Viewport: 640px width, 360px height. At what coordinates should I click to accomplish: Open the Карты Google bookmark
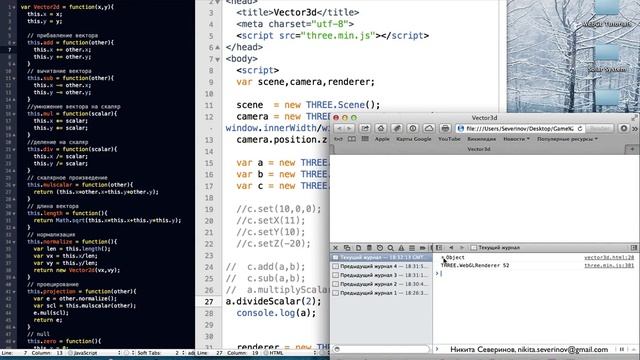point(413,139)
